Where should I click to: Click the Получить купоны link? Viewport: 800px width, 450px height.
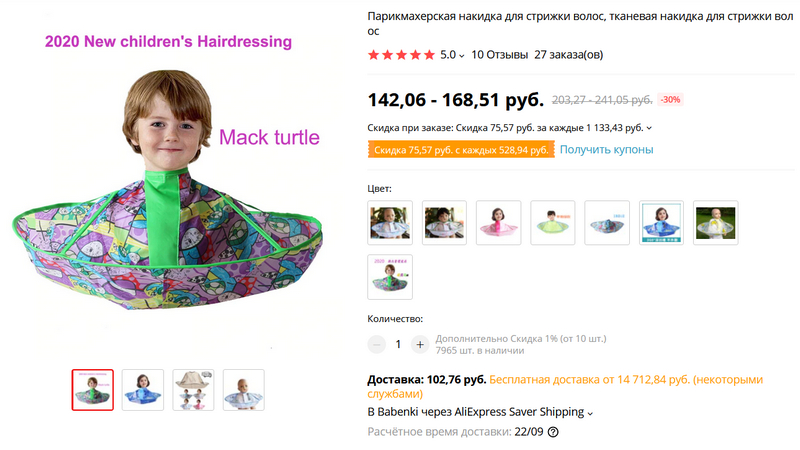coord(606,149)
